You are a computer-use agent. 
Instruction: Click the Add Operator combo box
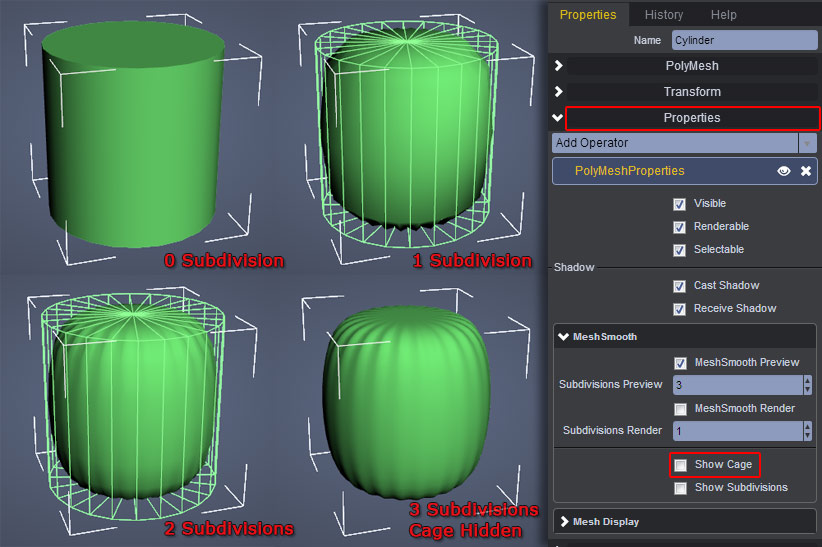tap(684, 143)
